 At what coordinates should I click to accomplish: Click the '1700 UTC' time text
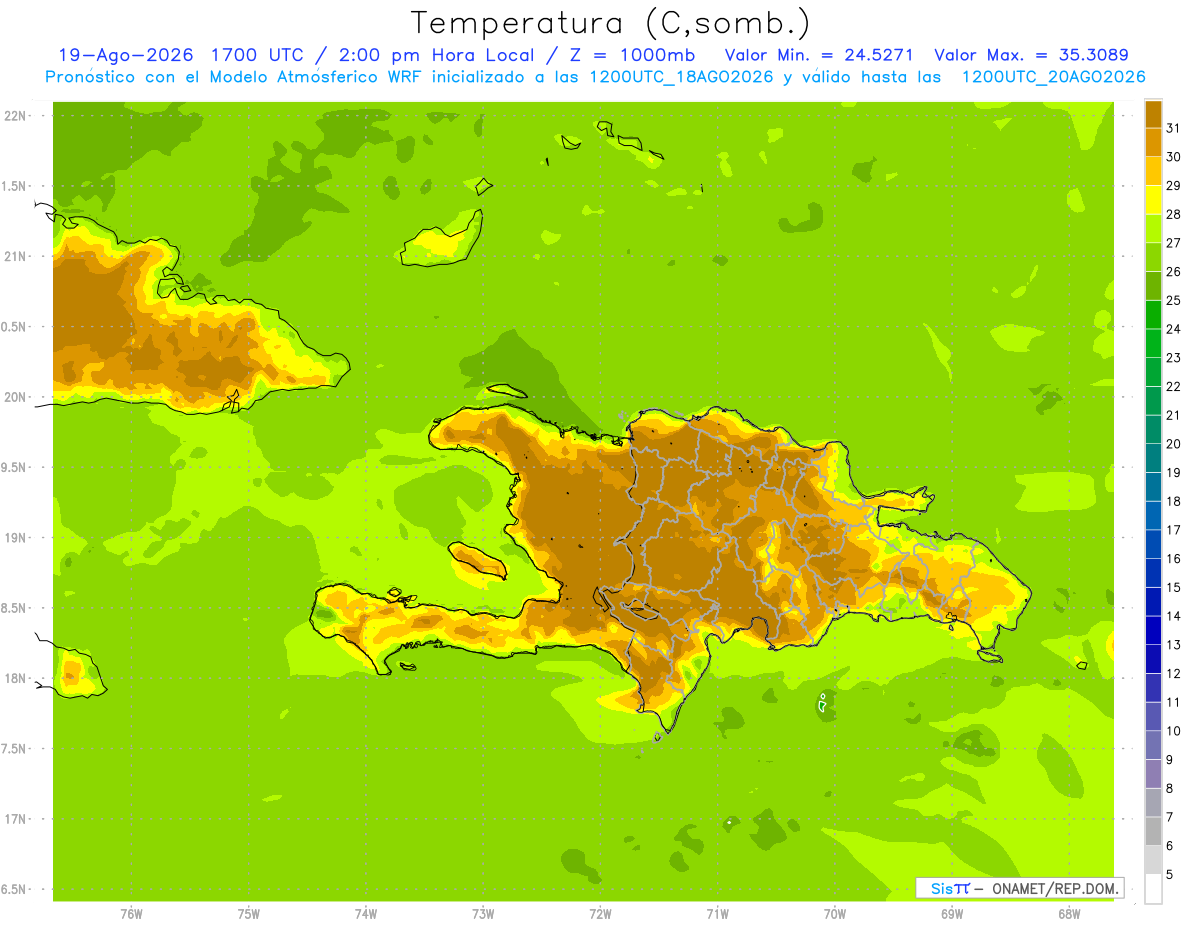[258, 55]
